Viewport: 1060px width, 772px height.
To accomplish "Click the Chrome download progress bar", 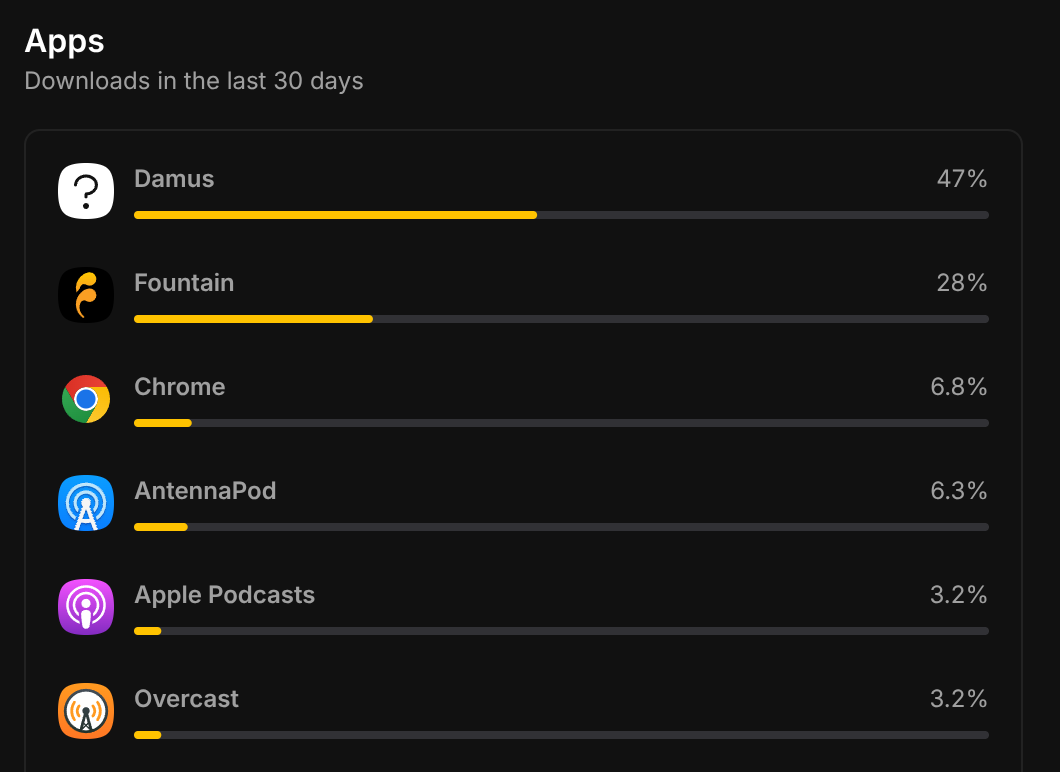I will pyautogui.click(x=561, y=423).
